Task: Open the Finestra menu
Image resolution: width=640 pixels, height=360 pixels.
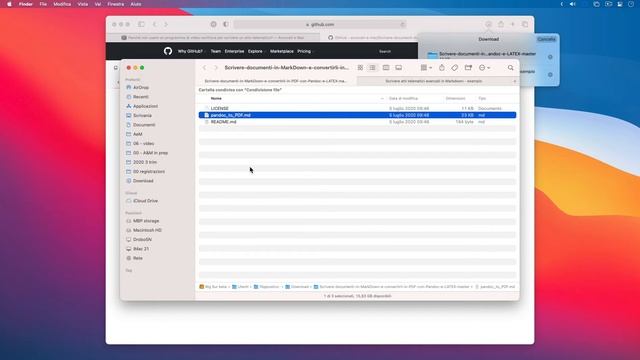Action: (116, 4)
